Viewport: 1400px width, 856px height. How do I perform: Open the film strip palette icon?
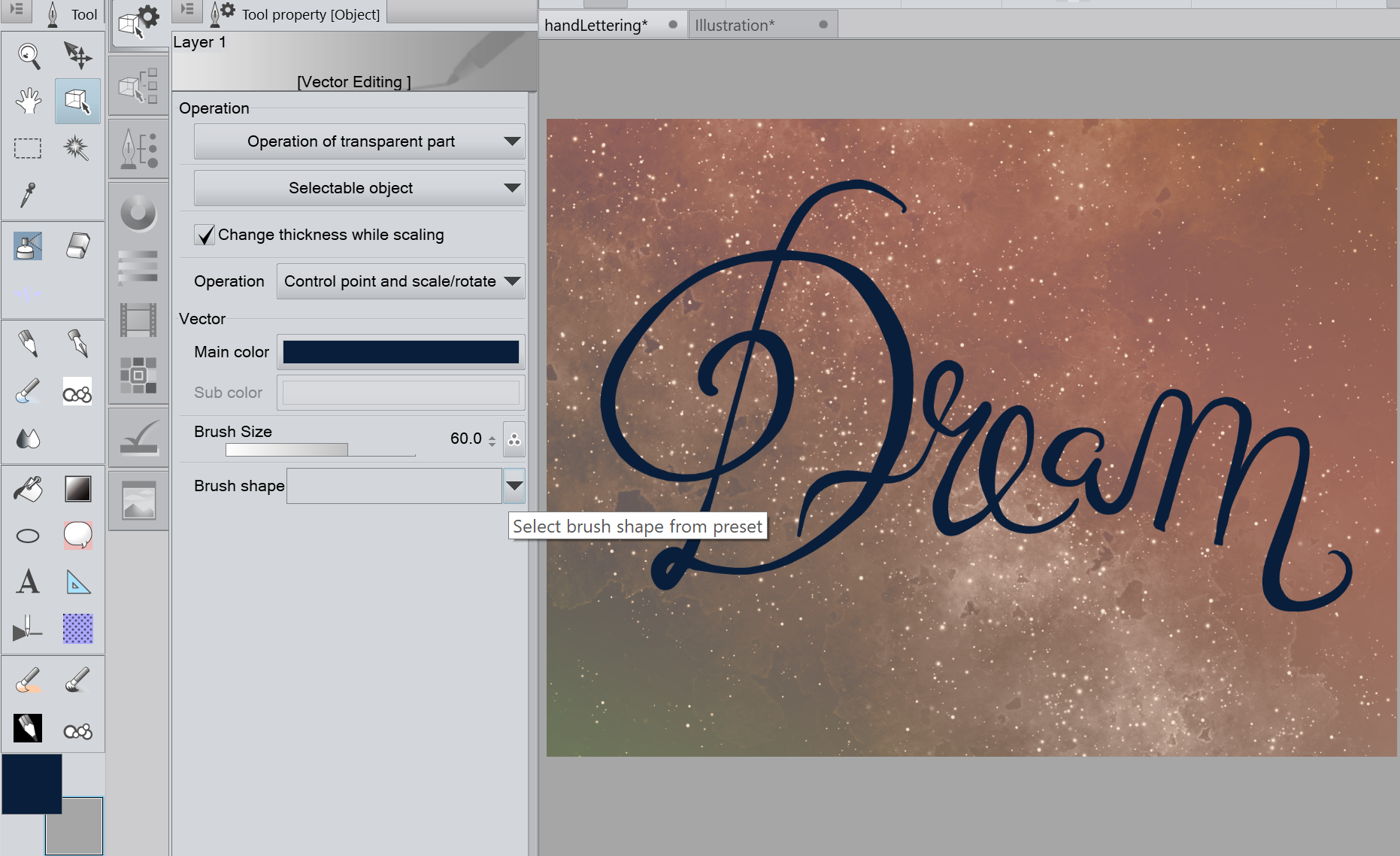point(138,320)
